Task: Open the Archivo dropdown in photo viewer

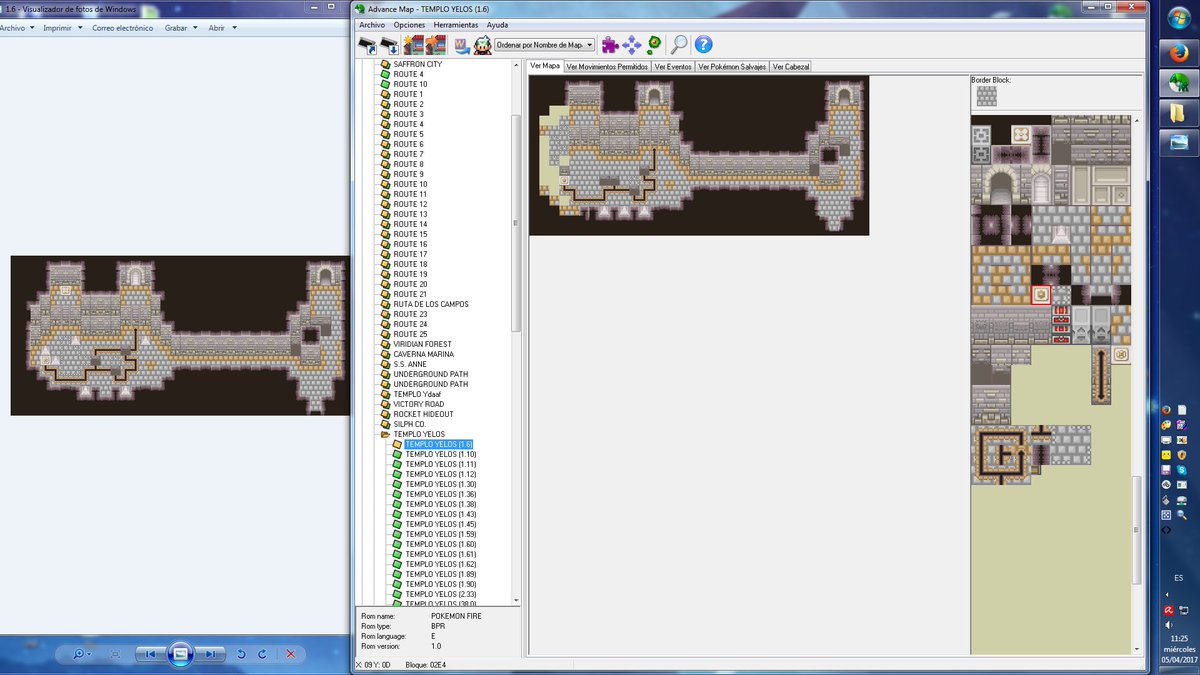Action: (17, 28)
